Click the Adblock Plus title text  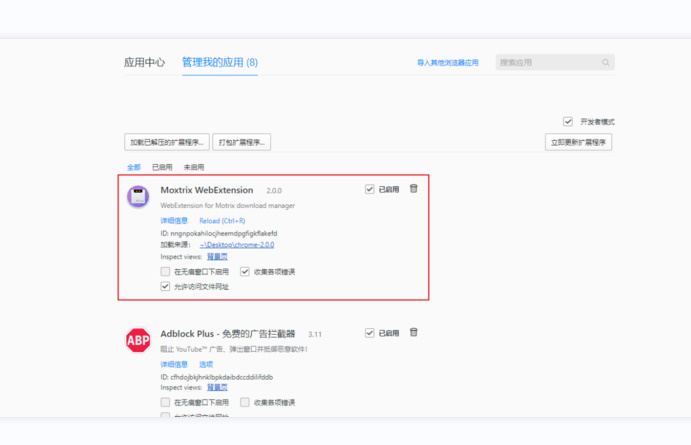pyautogui.click(x=227, y=334)
